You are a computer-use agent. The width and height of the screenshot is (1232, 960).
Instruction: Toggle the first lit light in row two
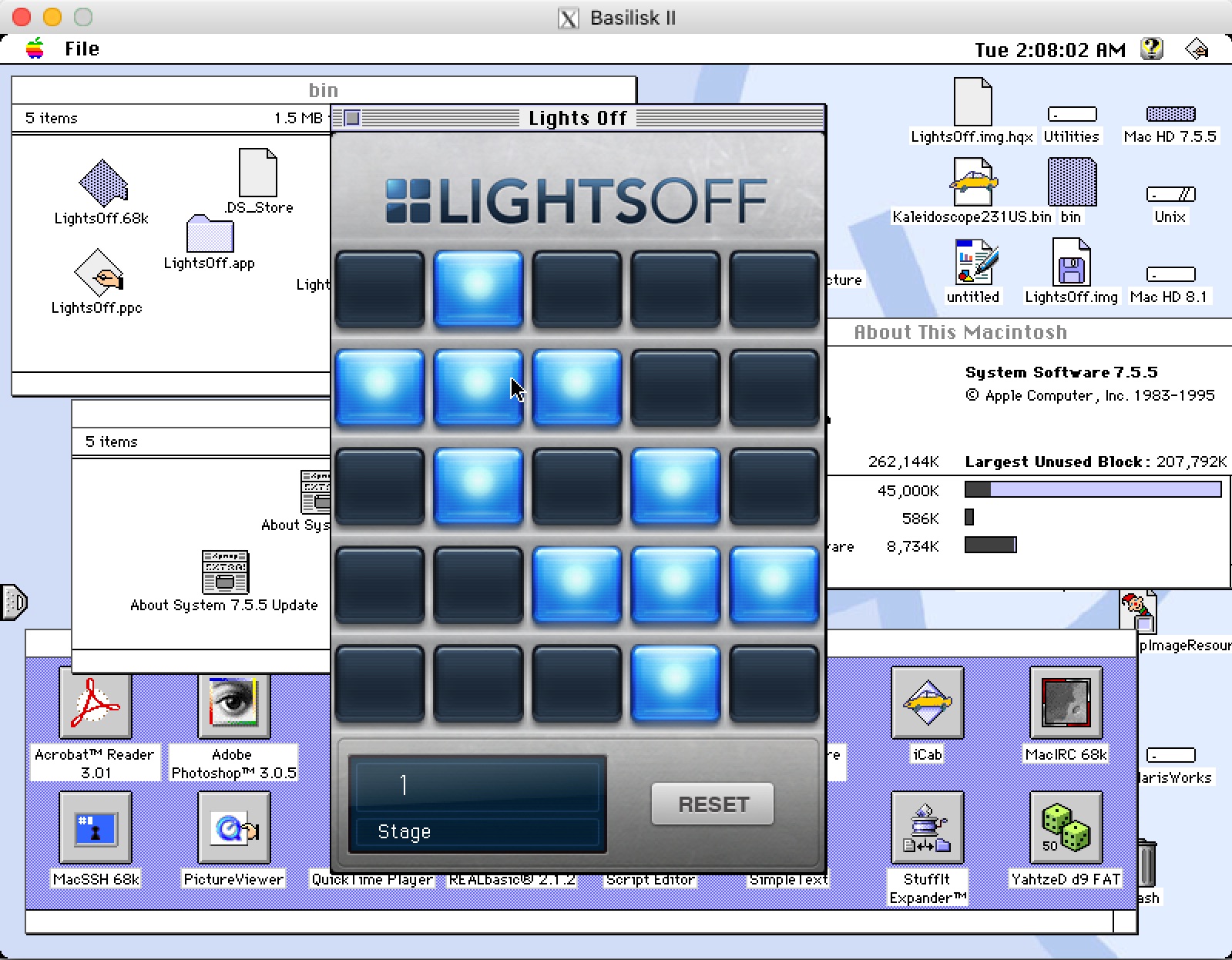pyautogui.click(x=380, y=387)
